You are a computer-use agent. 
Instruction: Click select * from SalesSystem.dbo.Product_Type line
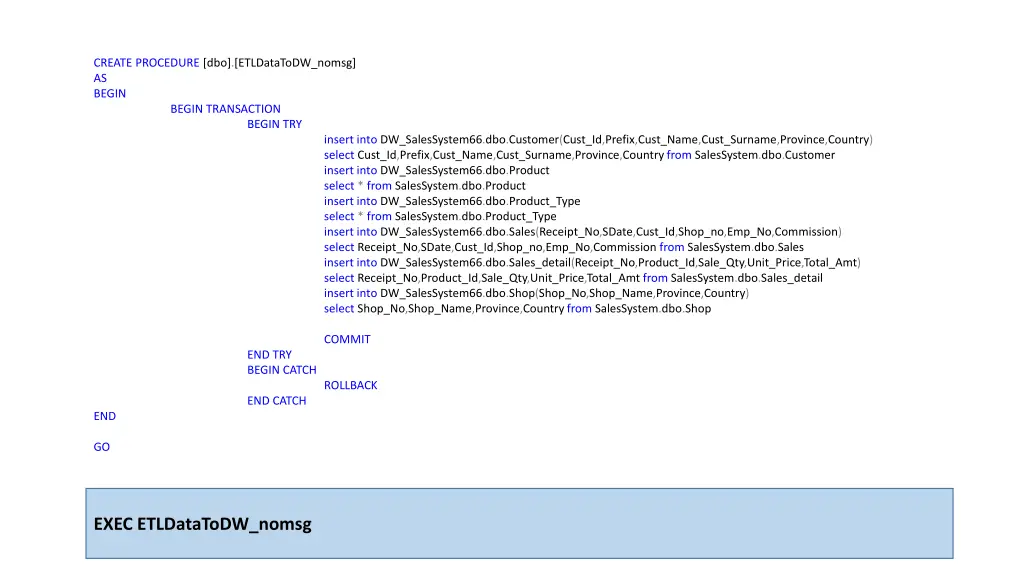click(x=440, y=217)
